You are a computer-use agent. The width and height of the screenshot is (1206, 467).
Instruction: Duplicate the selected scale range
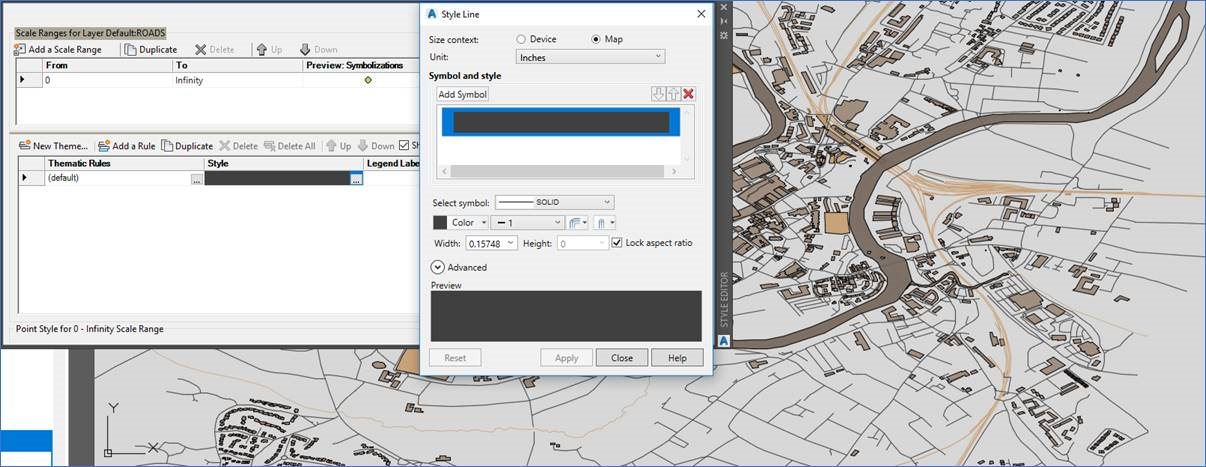point(151,49)
